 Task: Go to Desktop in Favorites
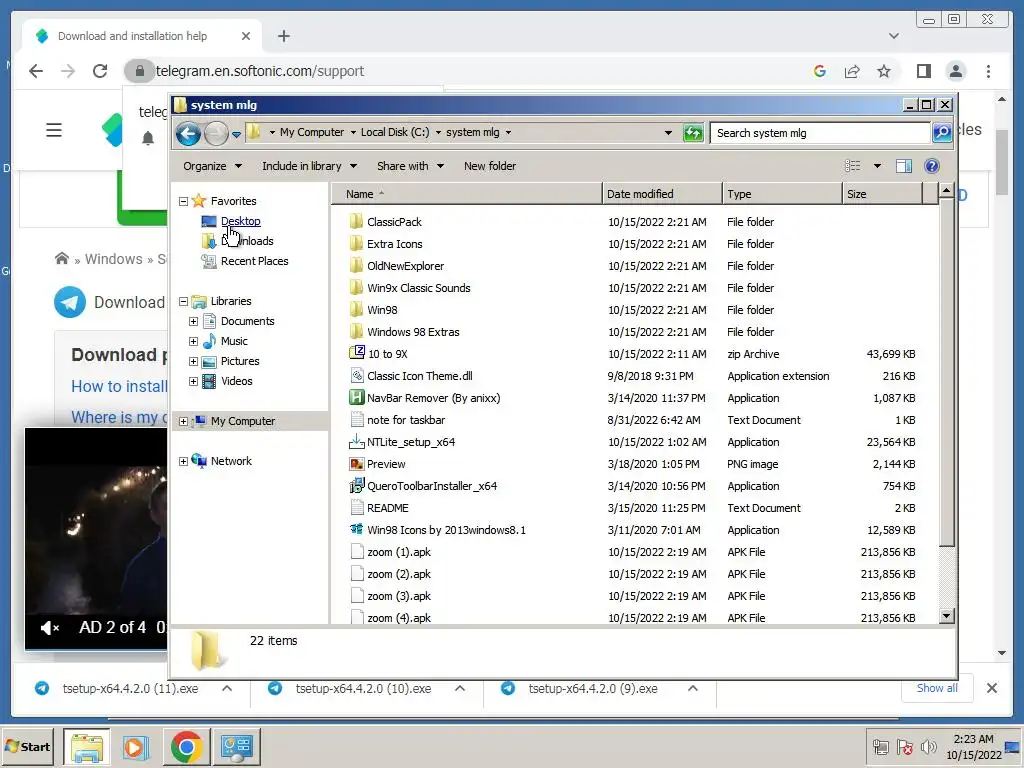[x=240, y=221]
